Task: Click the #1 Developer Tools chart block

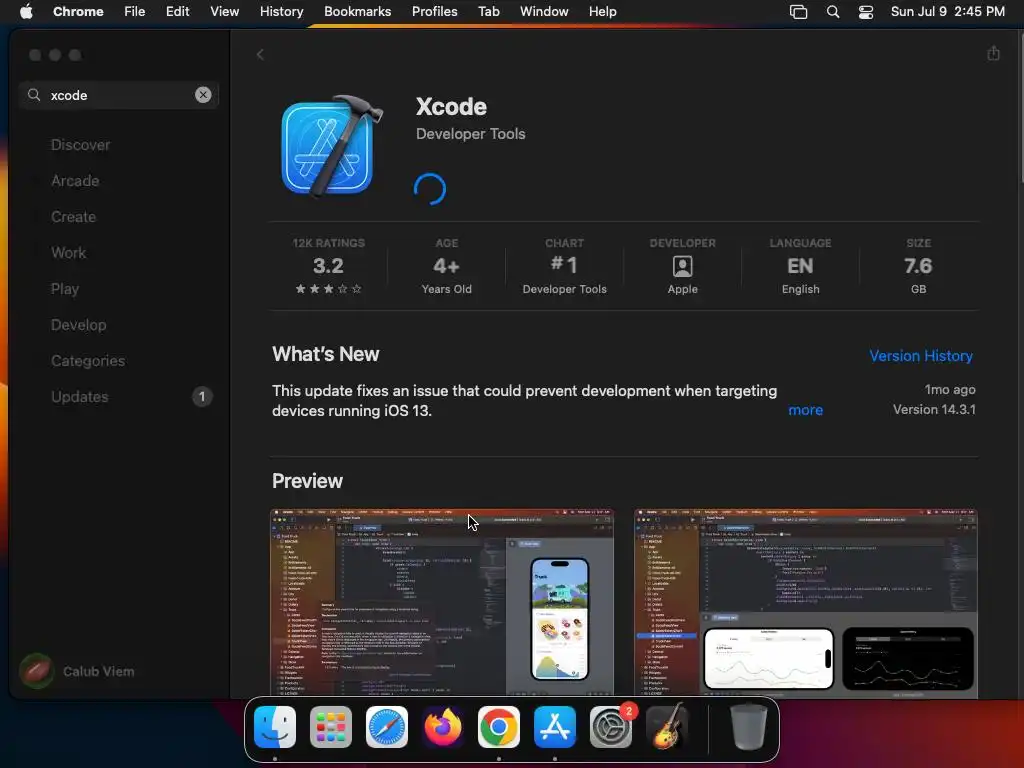Action: click(x=564, y=266)
